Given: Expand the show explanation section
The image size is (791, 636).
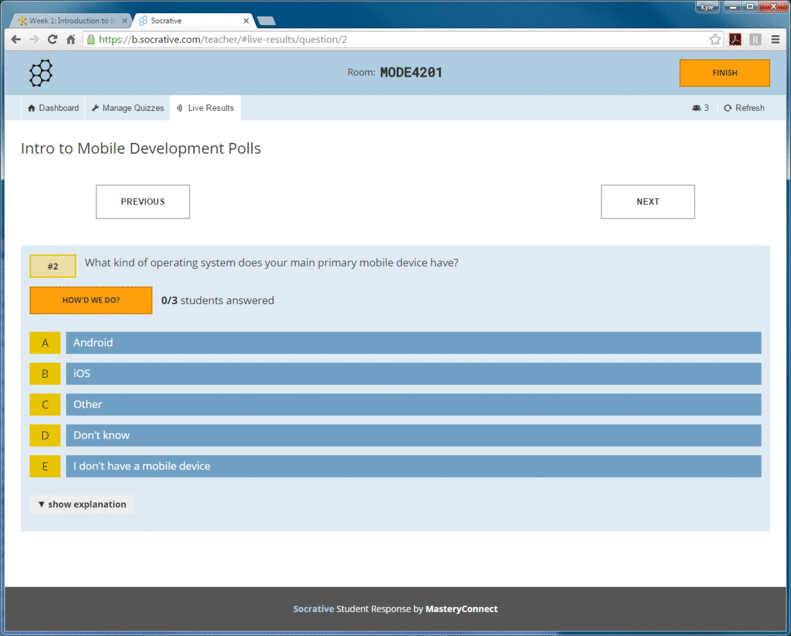Looking at the screenshot, I should 82,504.
